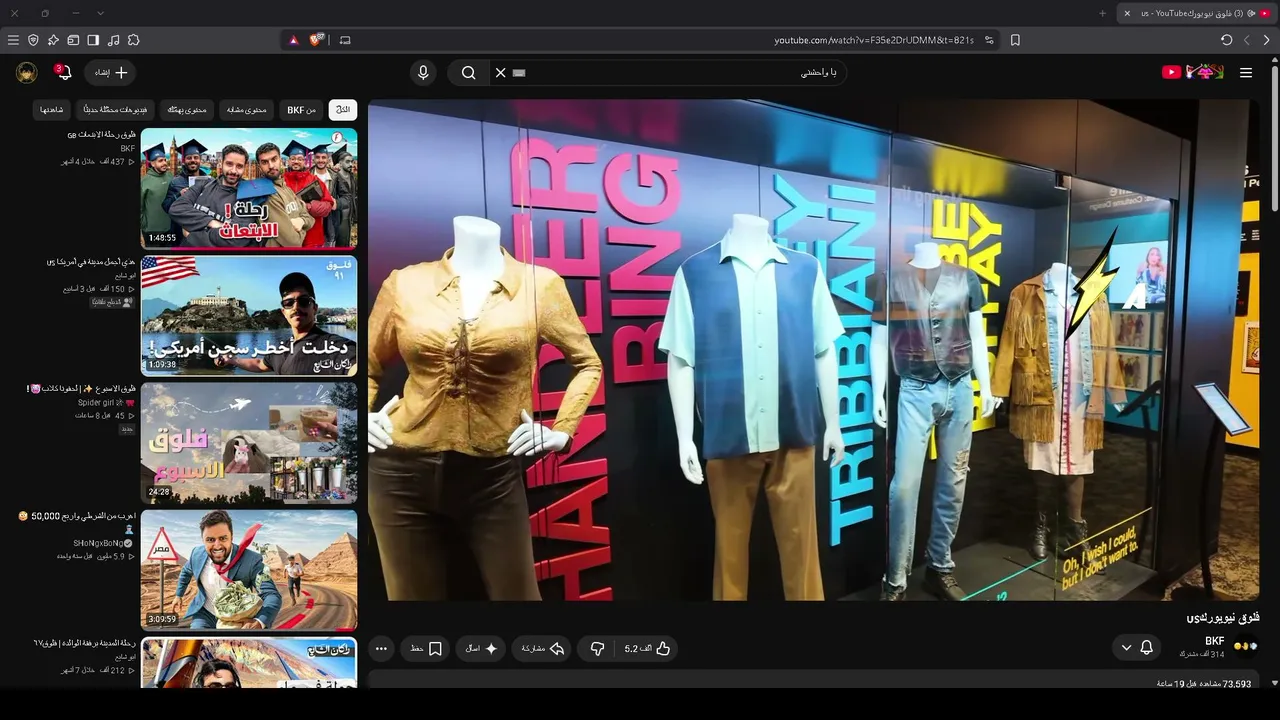Open the account avatar menu

point(27,72)
